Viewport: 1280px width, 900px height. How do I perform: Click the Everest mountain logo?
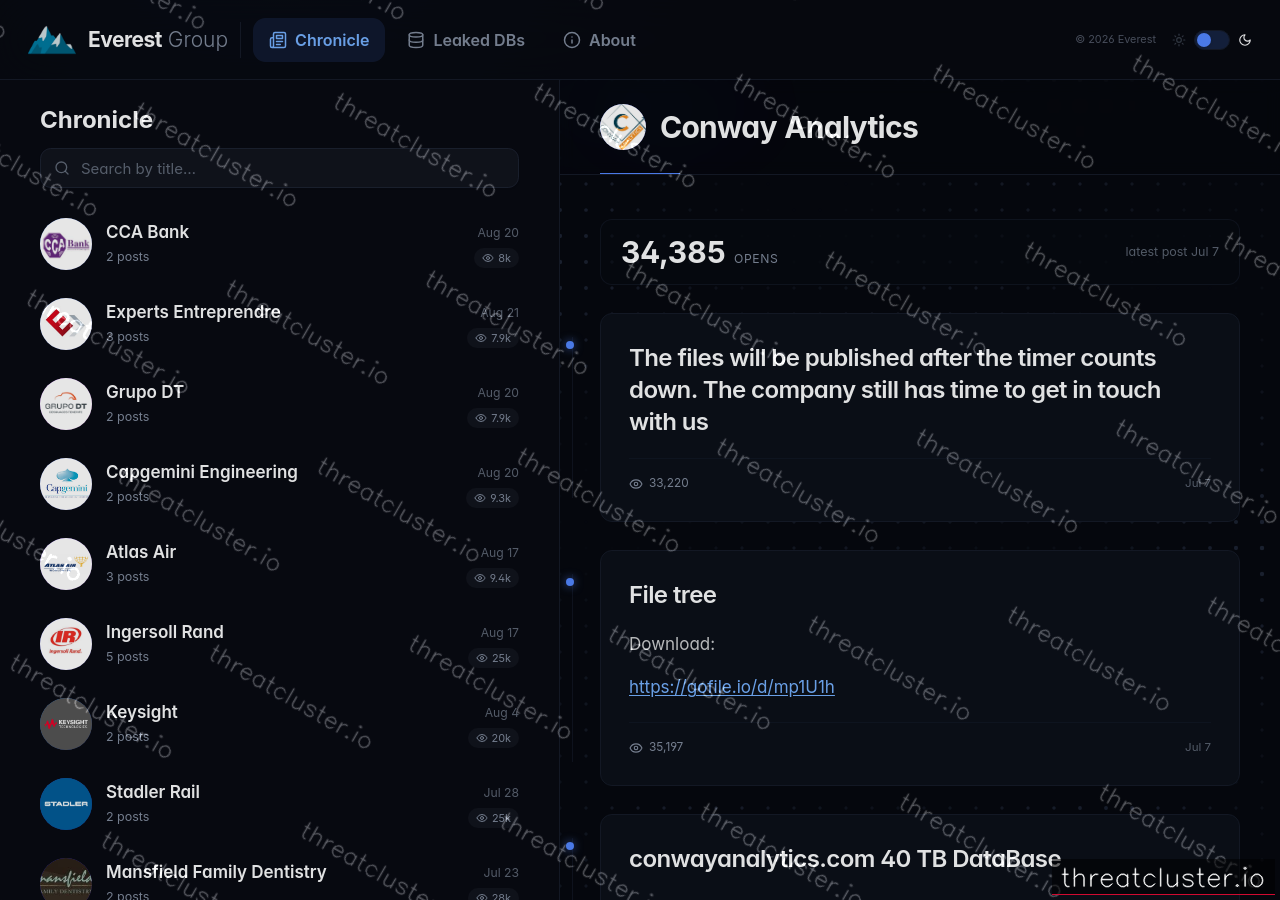pyautogui.click(x=51, y=40)
